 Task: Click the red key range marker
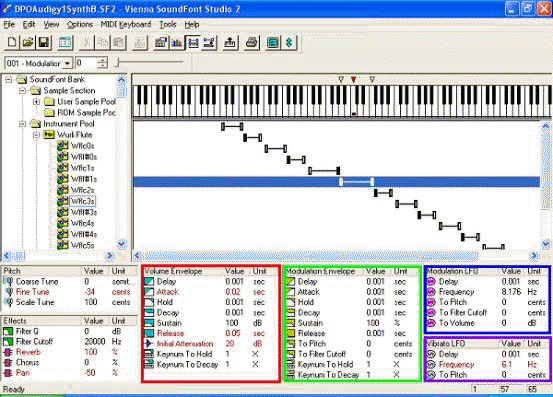tap(354, 80)
